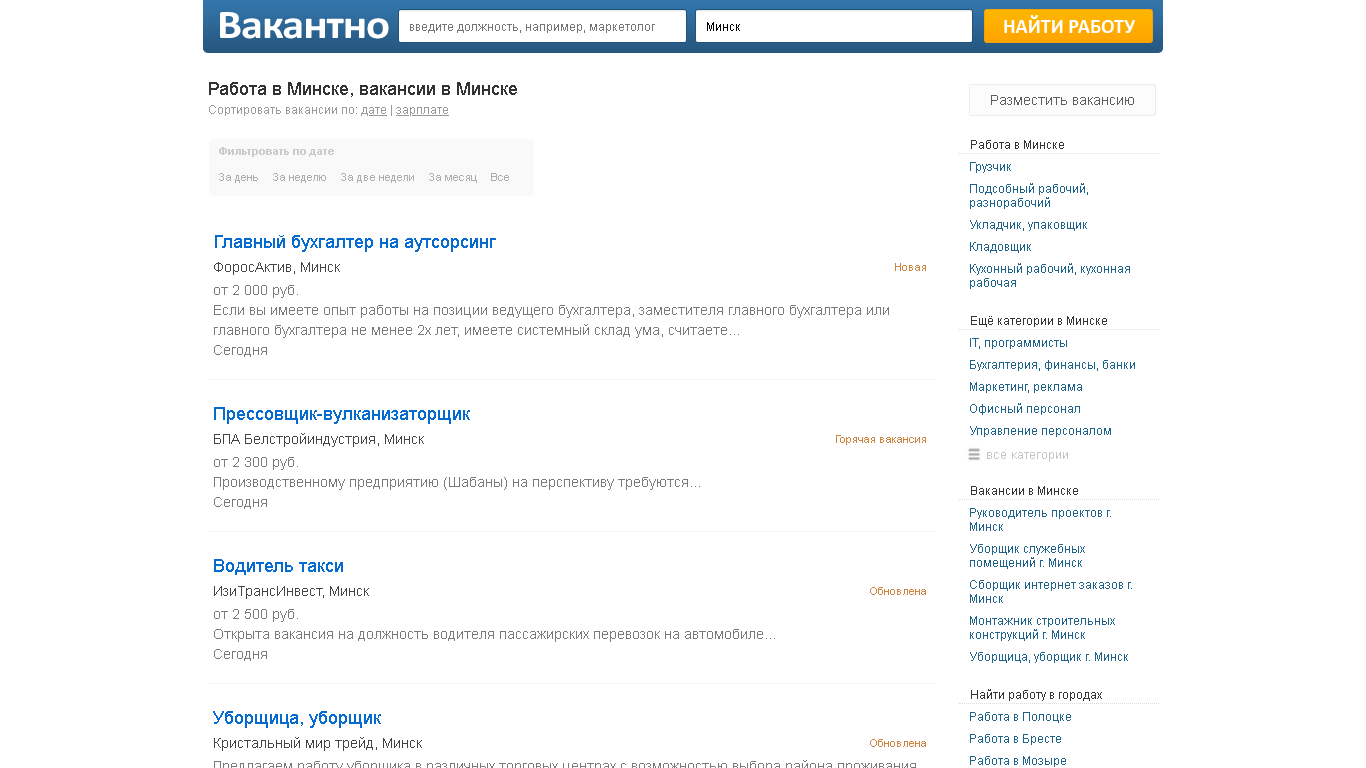The width and height of the screenshot is (1366, 768).
Task: Open Управление персоналом category
Action: [1040, 431]
